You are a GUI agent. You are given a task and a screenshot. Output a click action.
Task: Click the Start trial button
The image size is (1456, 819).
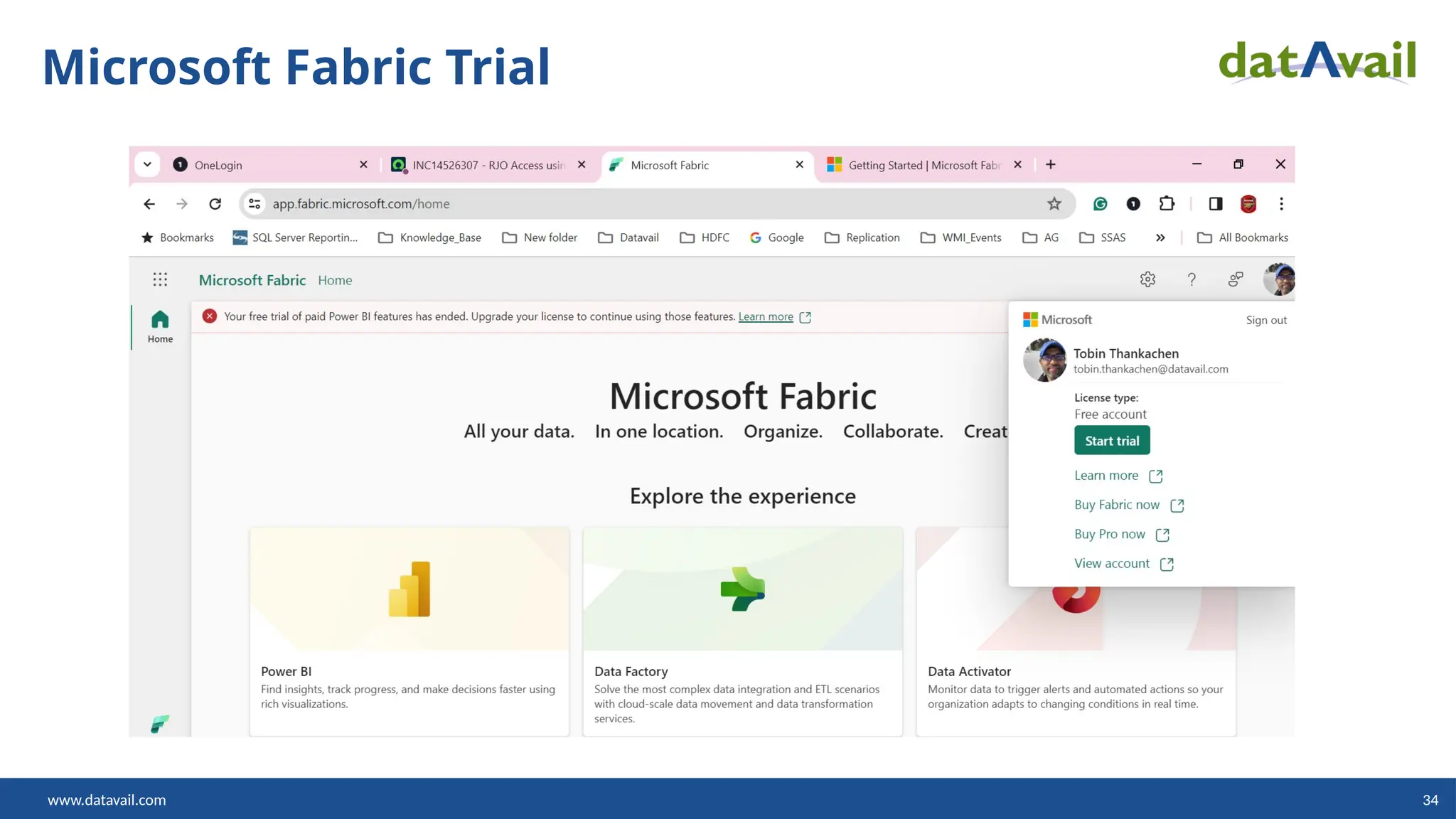coord(1112,441)
